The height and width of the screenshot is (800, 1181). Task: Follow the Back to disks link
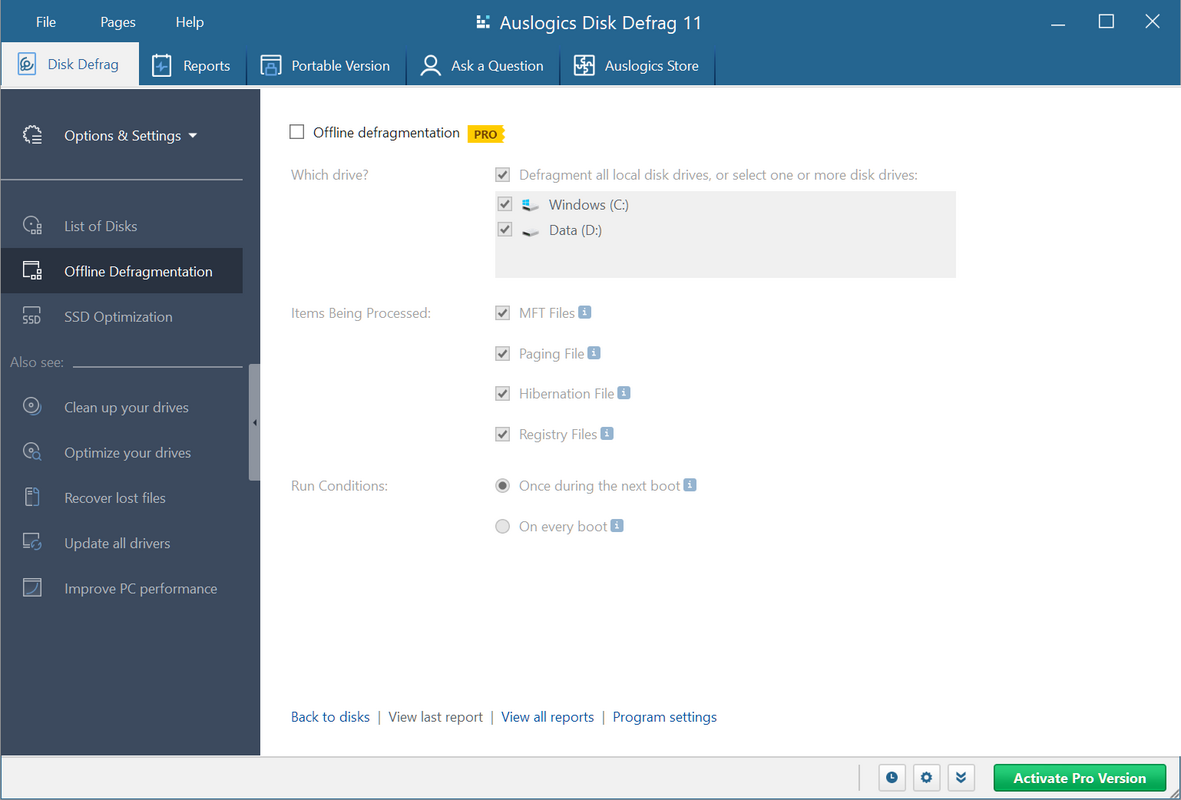tap(330, 717)
